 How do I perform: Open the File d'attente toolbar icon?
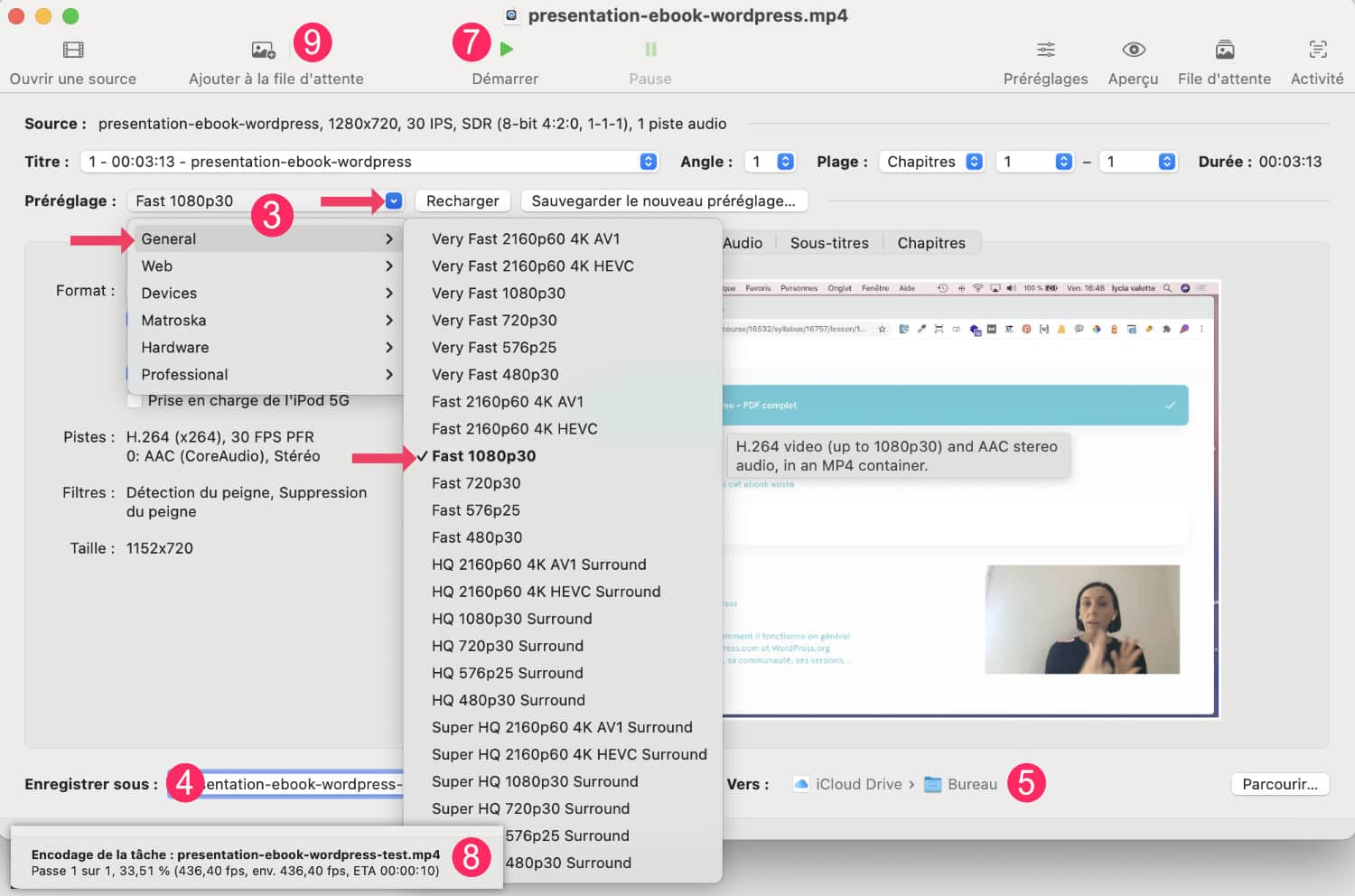coord(1224,49)
